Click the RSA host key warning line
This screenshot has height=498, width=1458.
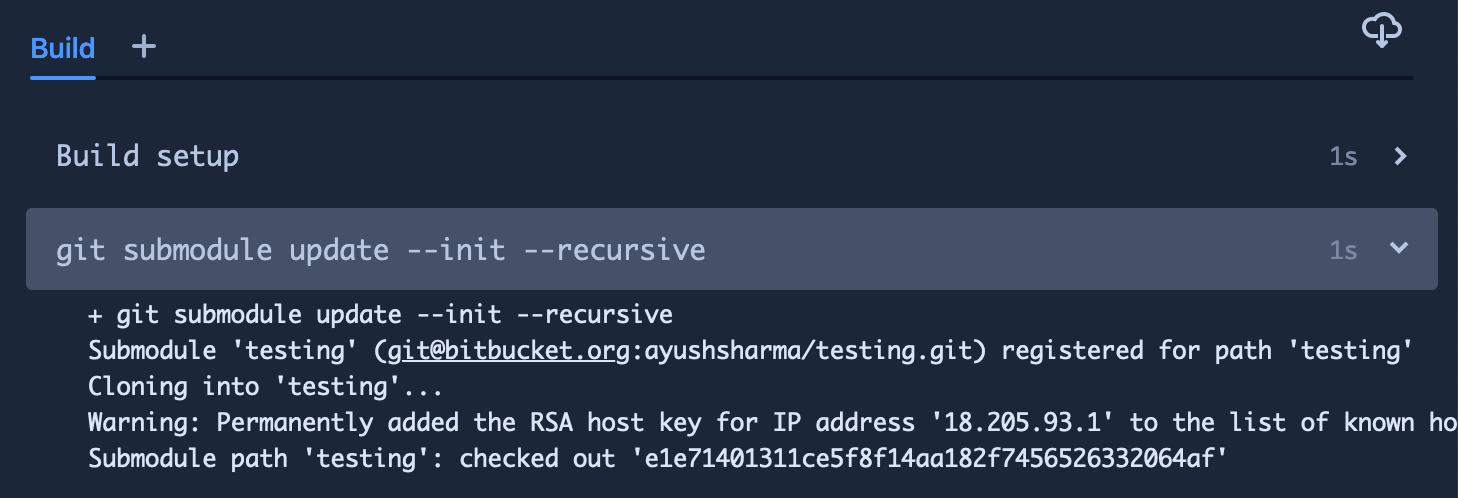click(600, 422)
